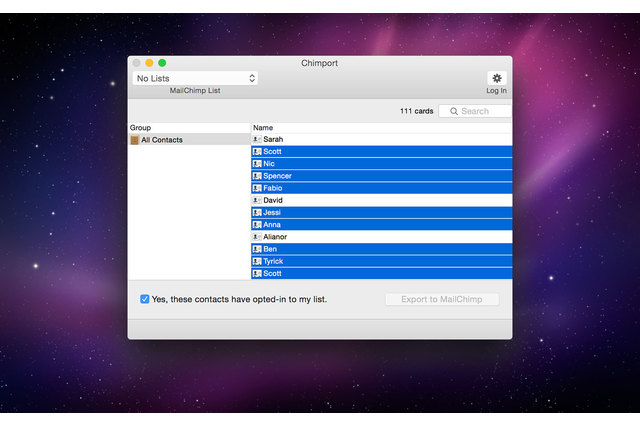Viewport: 640px width, 426px height.
Task: Click the Log In label
Action: click(496, 91)
